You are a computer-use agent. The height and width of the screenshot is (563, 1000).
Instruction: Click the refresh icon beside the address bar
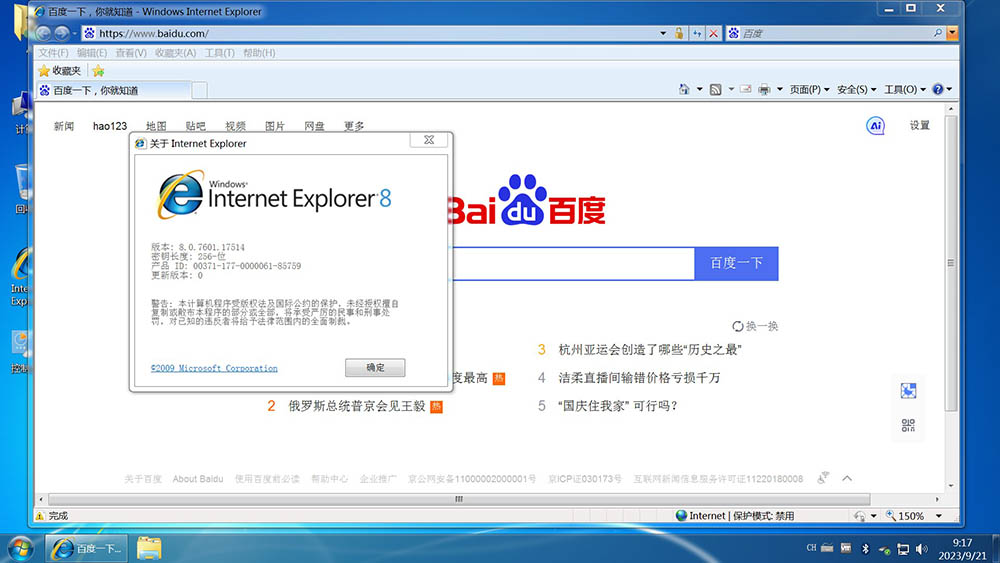(697, 33)
